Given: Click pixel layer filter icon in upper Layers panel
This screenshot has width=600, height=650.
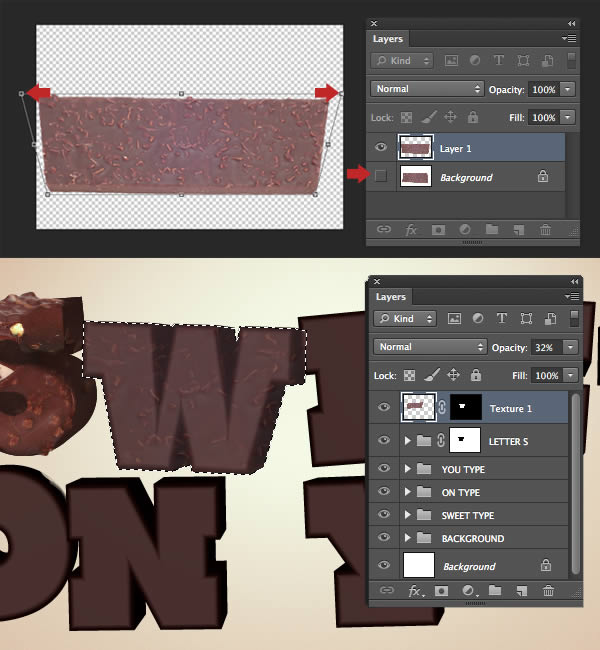Looking at the screenshot, I should (x=451, y=61).
